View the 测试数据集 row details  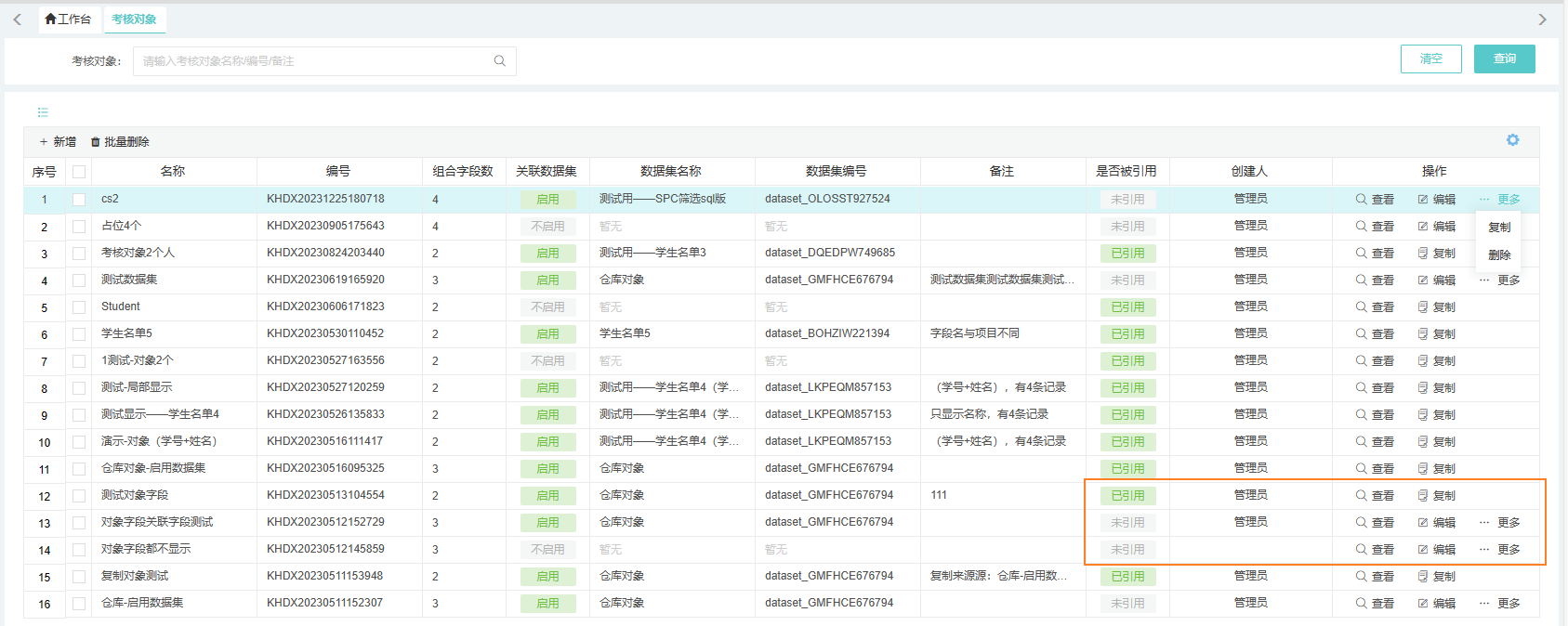pos(1375,280)
